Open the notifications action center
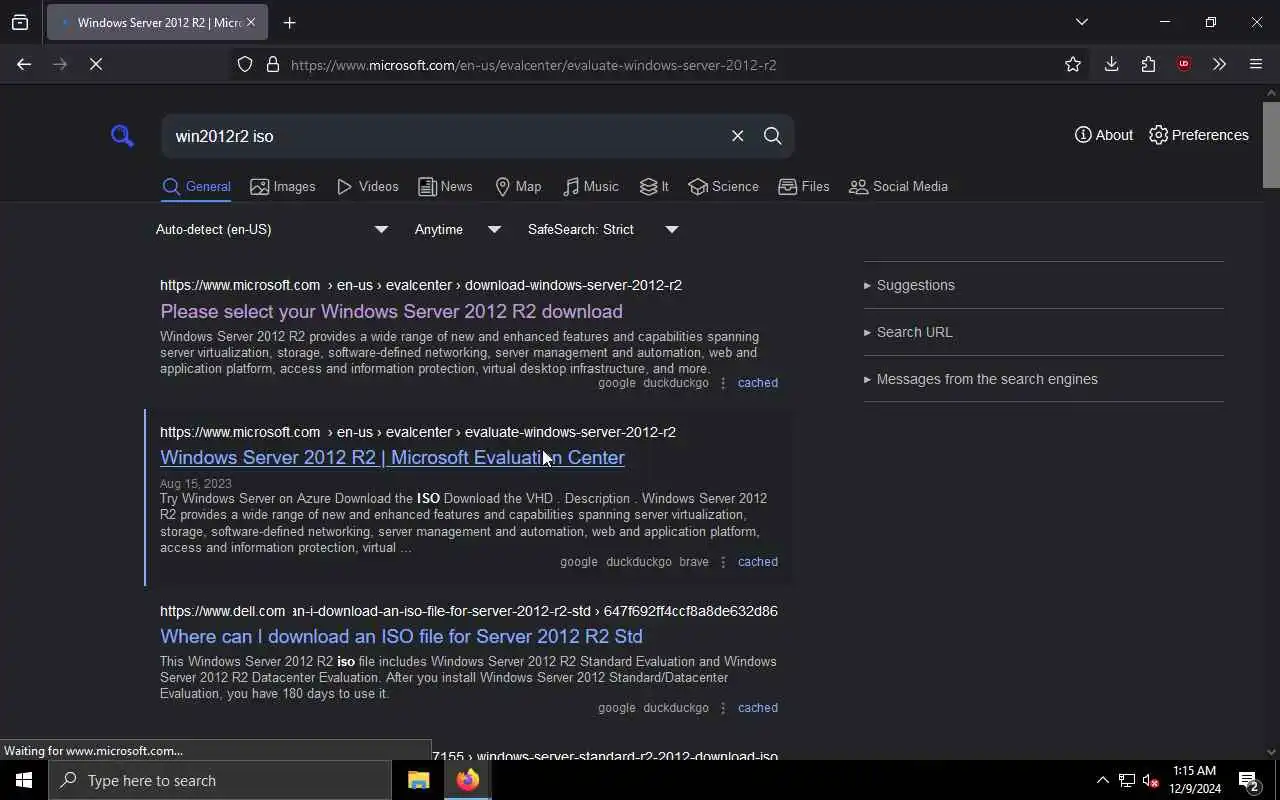Screen dimensions: 1280x800 click(1249, 780)
